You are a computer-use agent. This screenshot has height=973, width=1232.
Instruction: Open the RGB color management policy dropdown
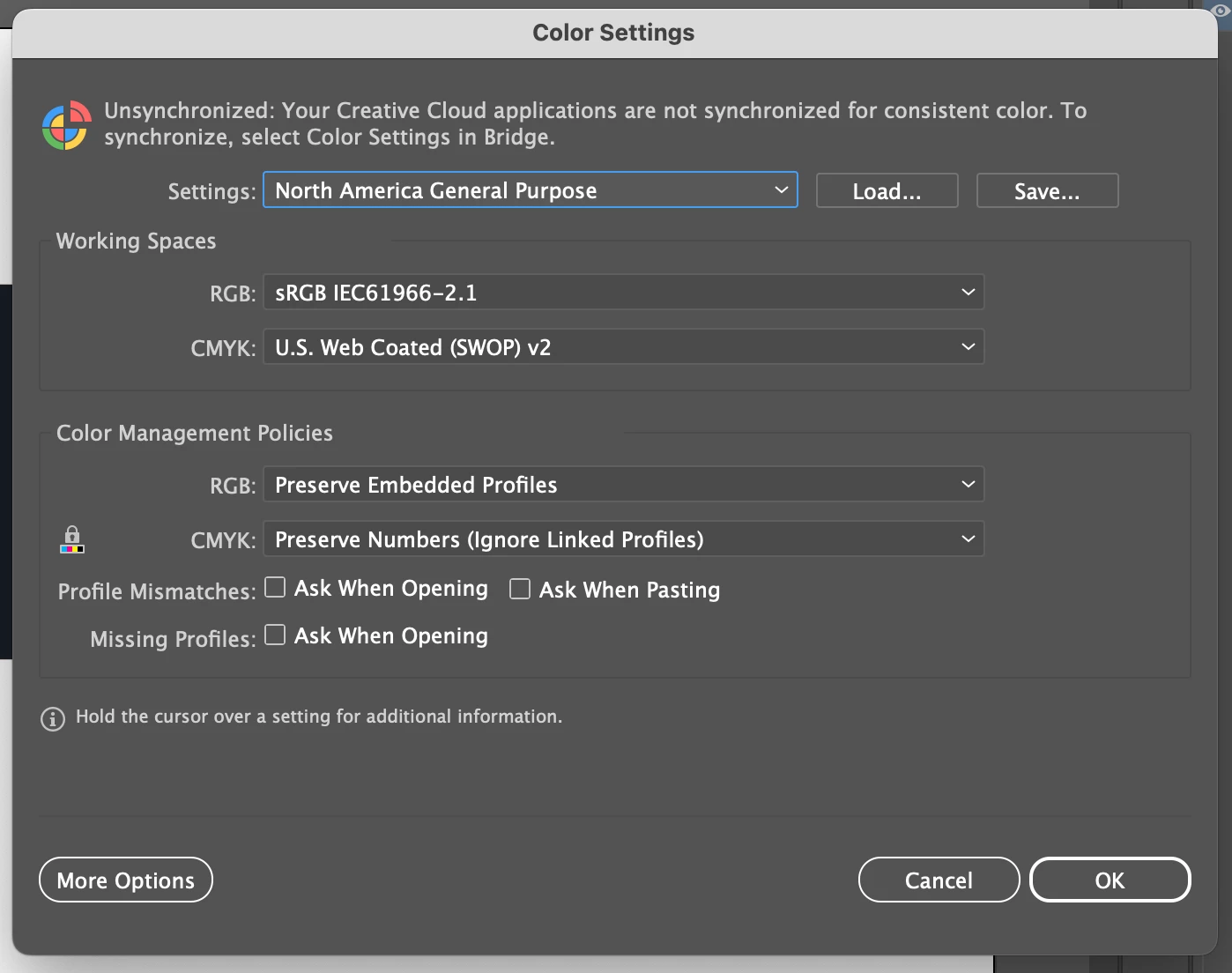click(x=624, y=485)
